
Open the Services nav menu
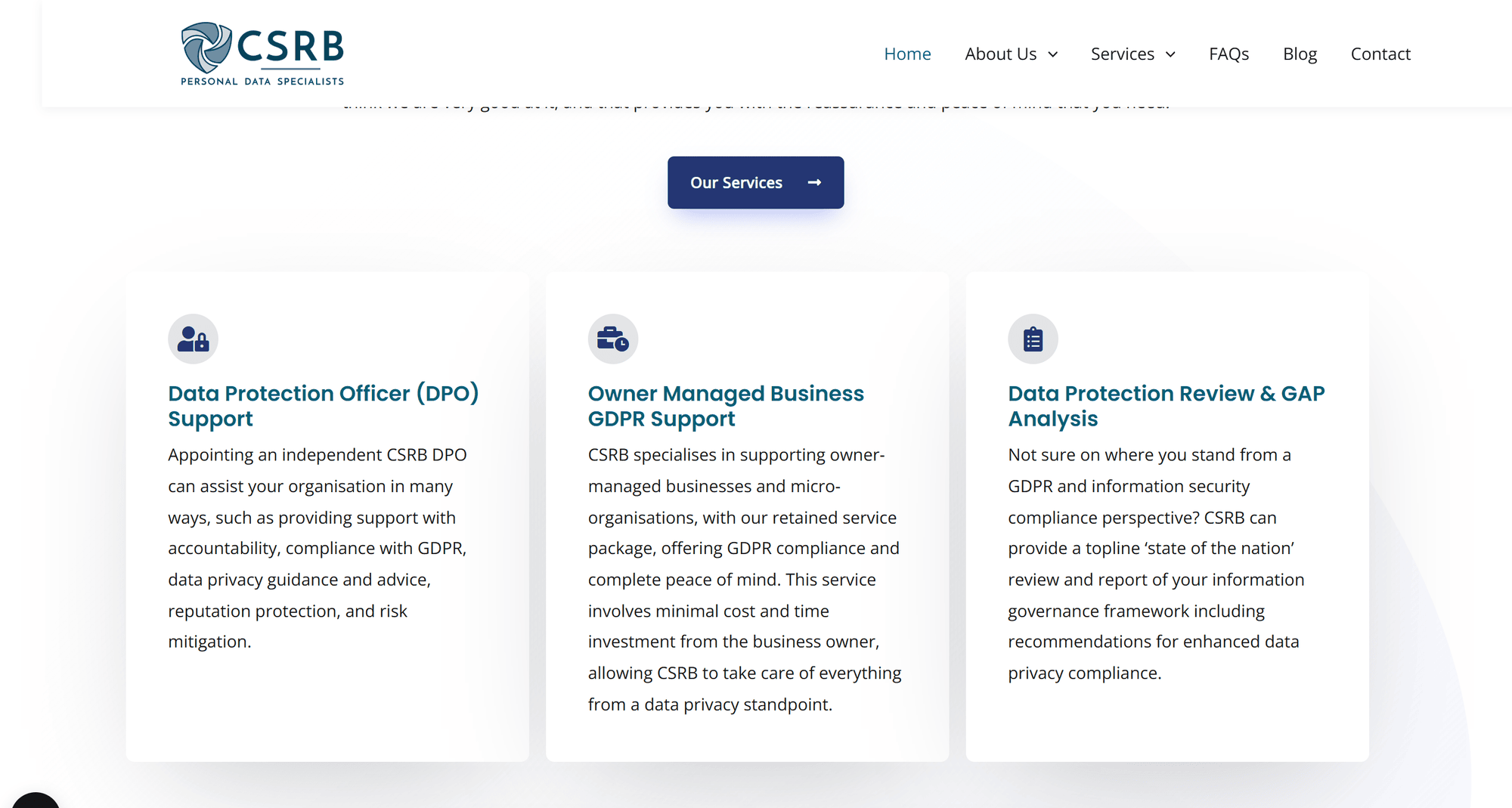coord(1122,54)
